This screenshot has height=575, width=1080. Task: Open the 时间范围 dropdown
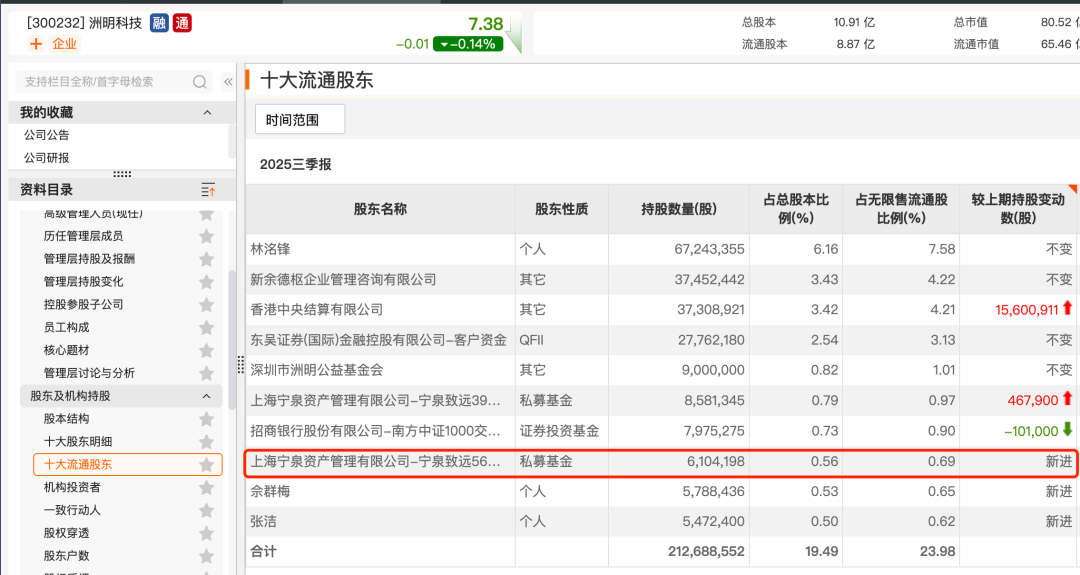pos(299,120)
